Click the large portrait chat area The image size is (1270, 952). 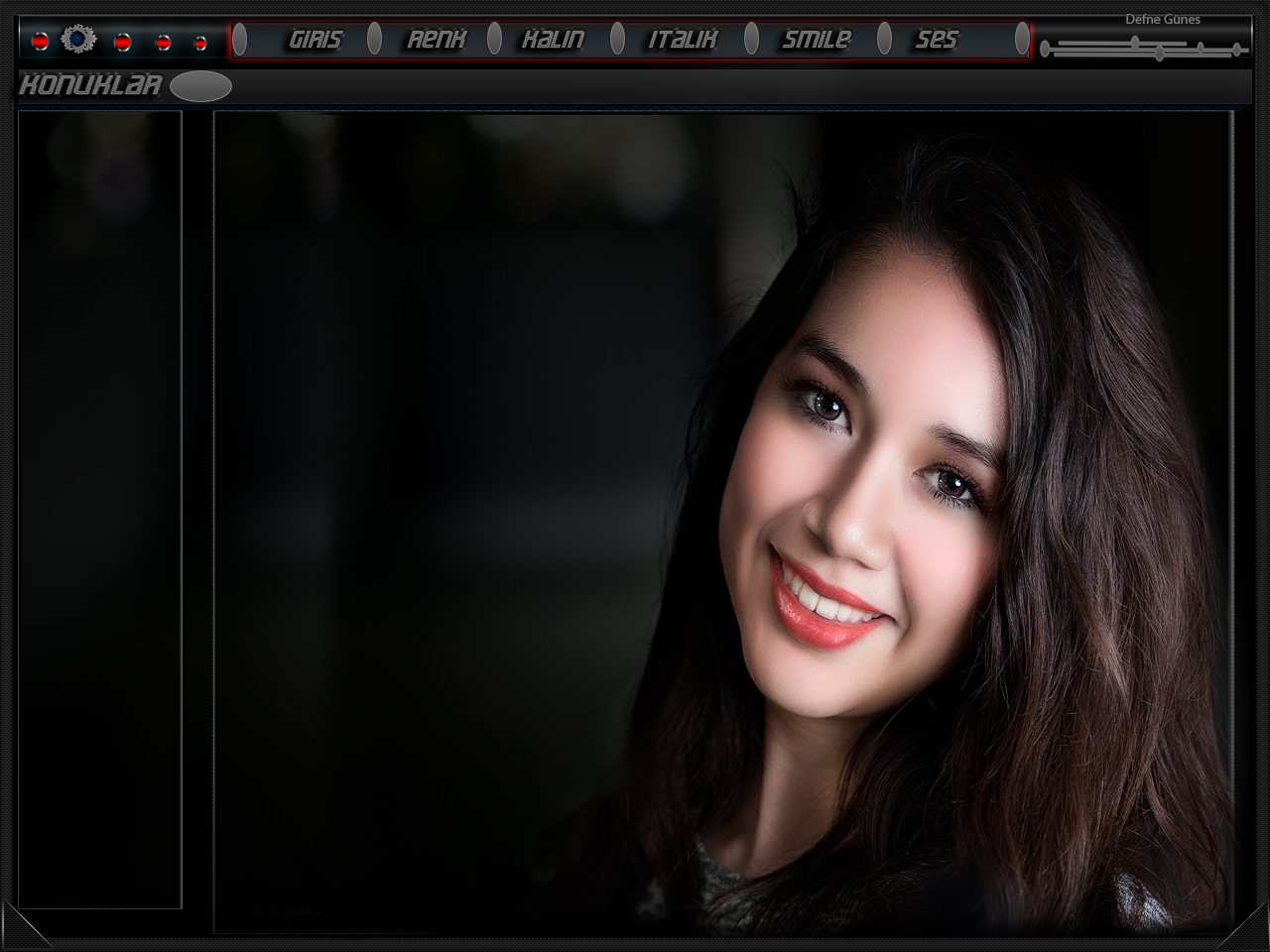pos(722,523)
